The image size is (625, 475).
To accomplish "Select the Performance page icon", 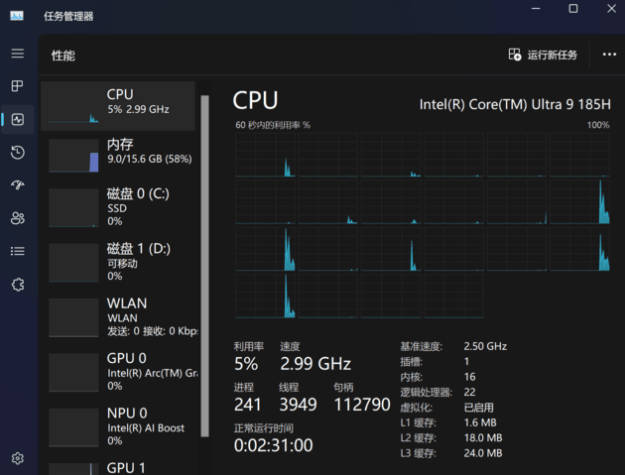I will tap(18, 119).
